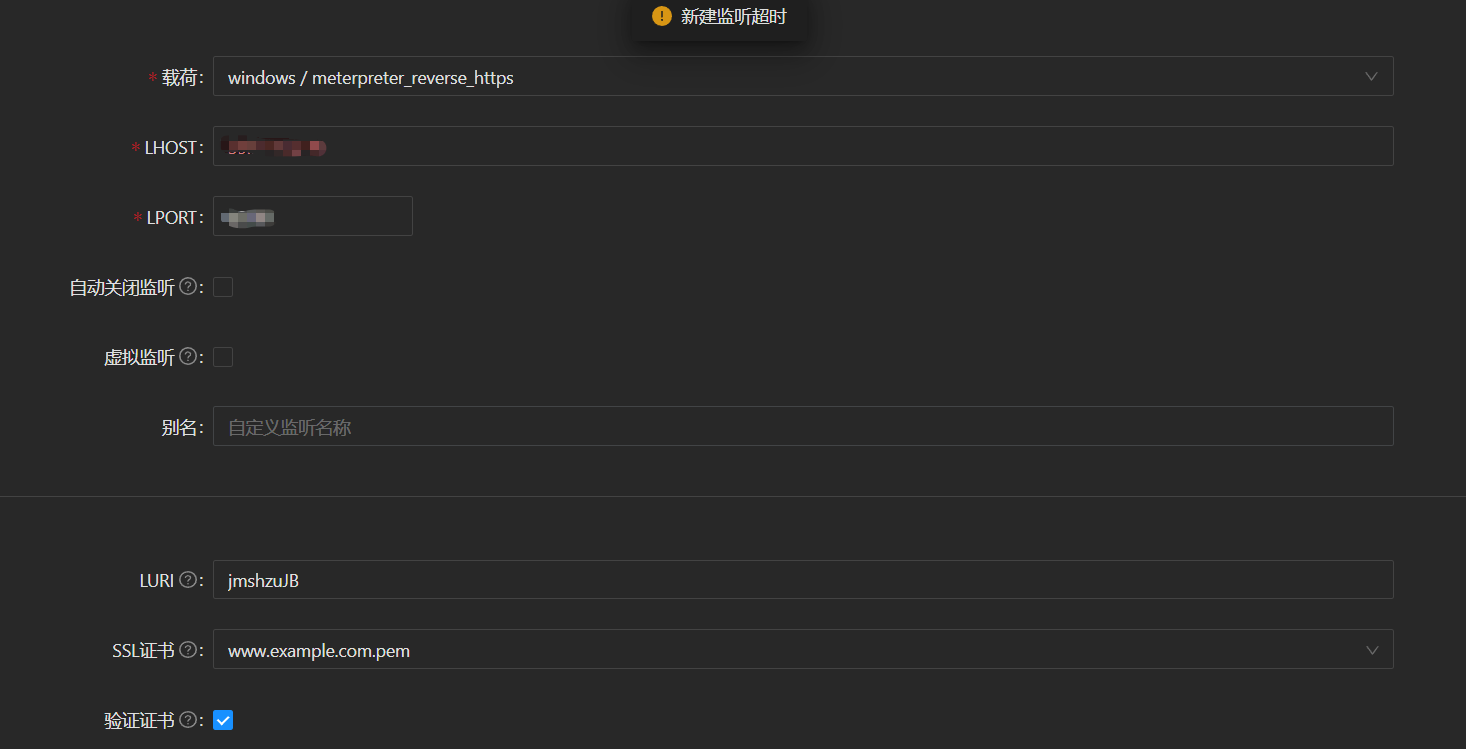Show the LURI help tooltip icon
The height and width of the screenshot is (749, 1466).
187,579
